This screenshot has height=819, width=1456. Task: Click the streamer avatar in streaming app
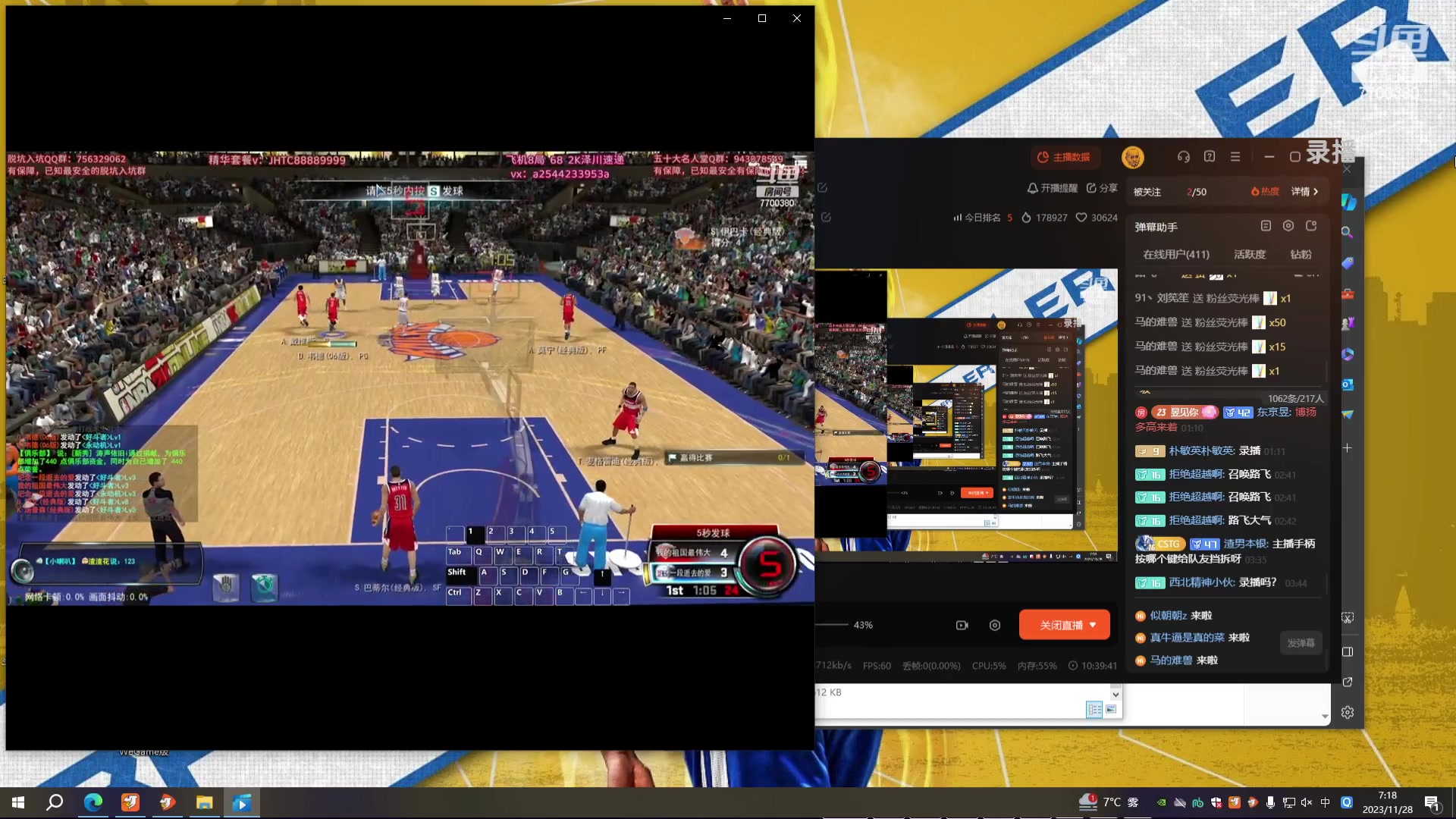coord(1133,157)
